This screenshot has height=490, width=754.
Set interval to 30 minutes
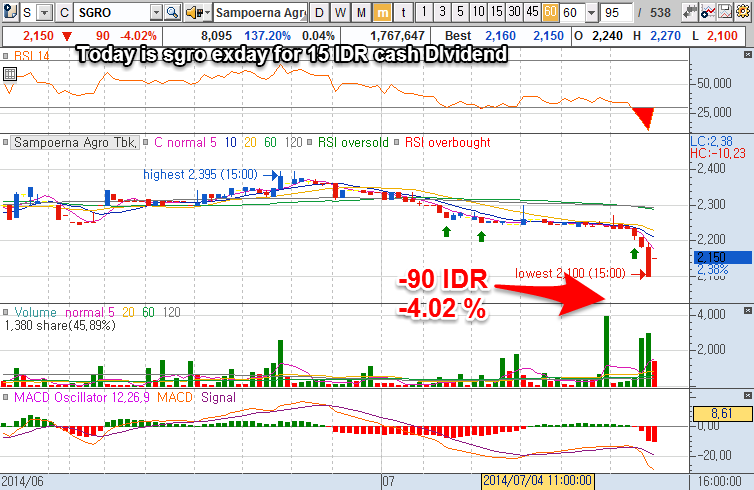pyautogui.click(x=514, y=12)
